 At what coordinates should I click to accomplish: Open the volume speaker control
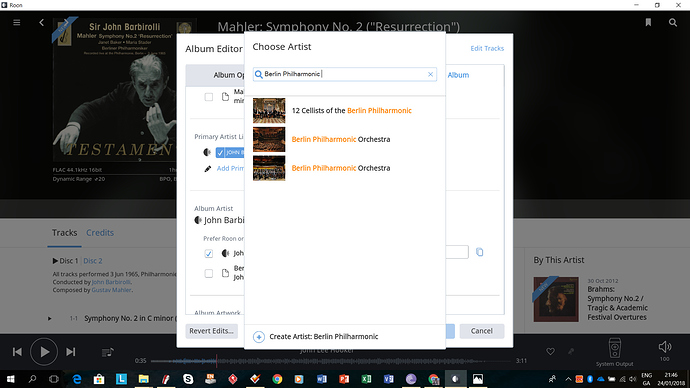[x=664, y=347]
